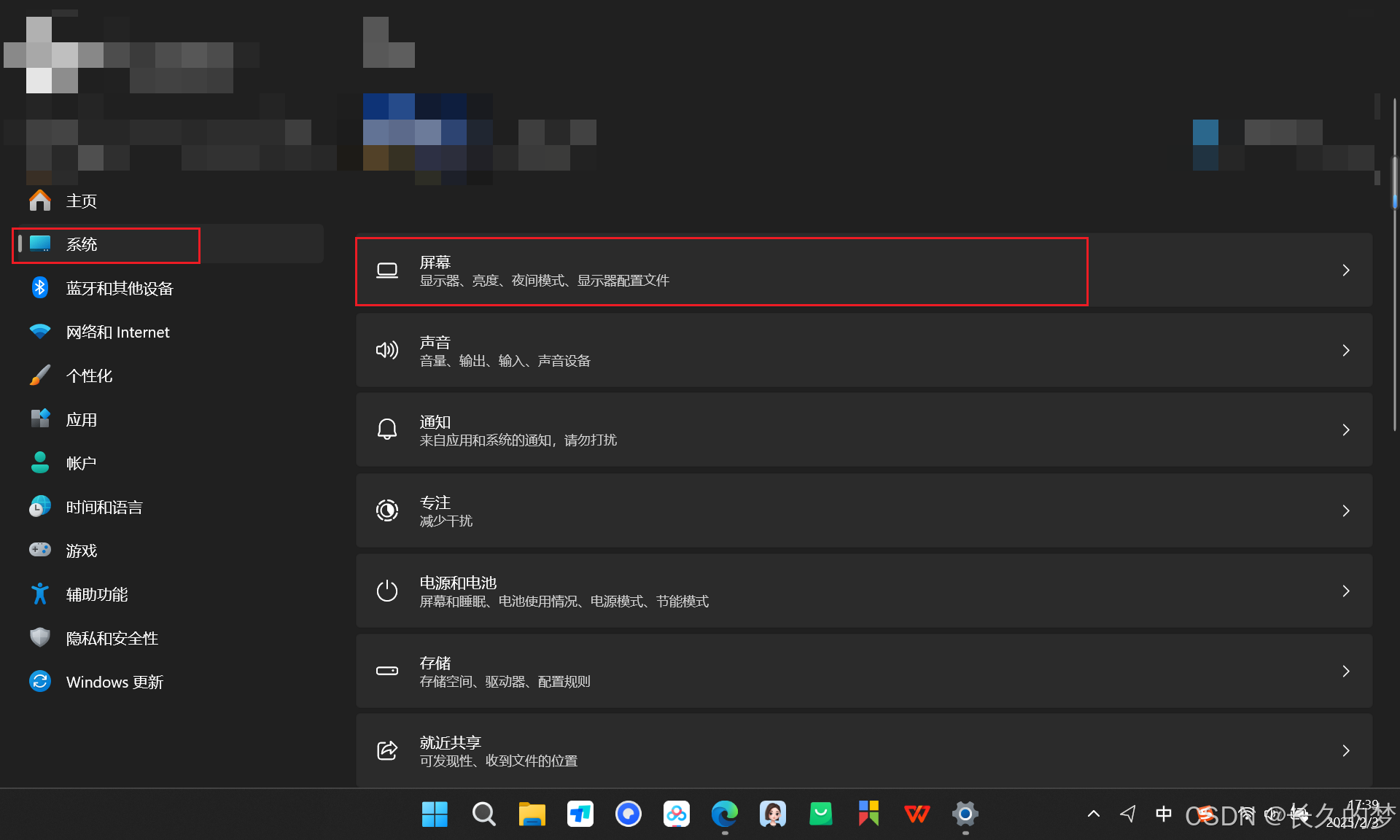Open Microsoft Edge from the taskbar

pyautogui.click(x=725, y=814)
